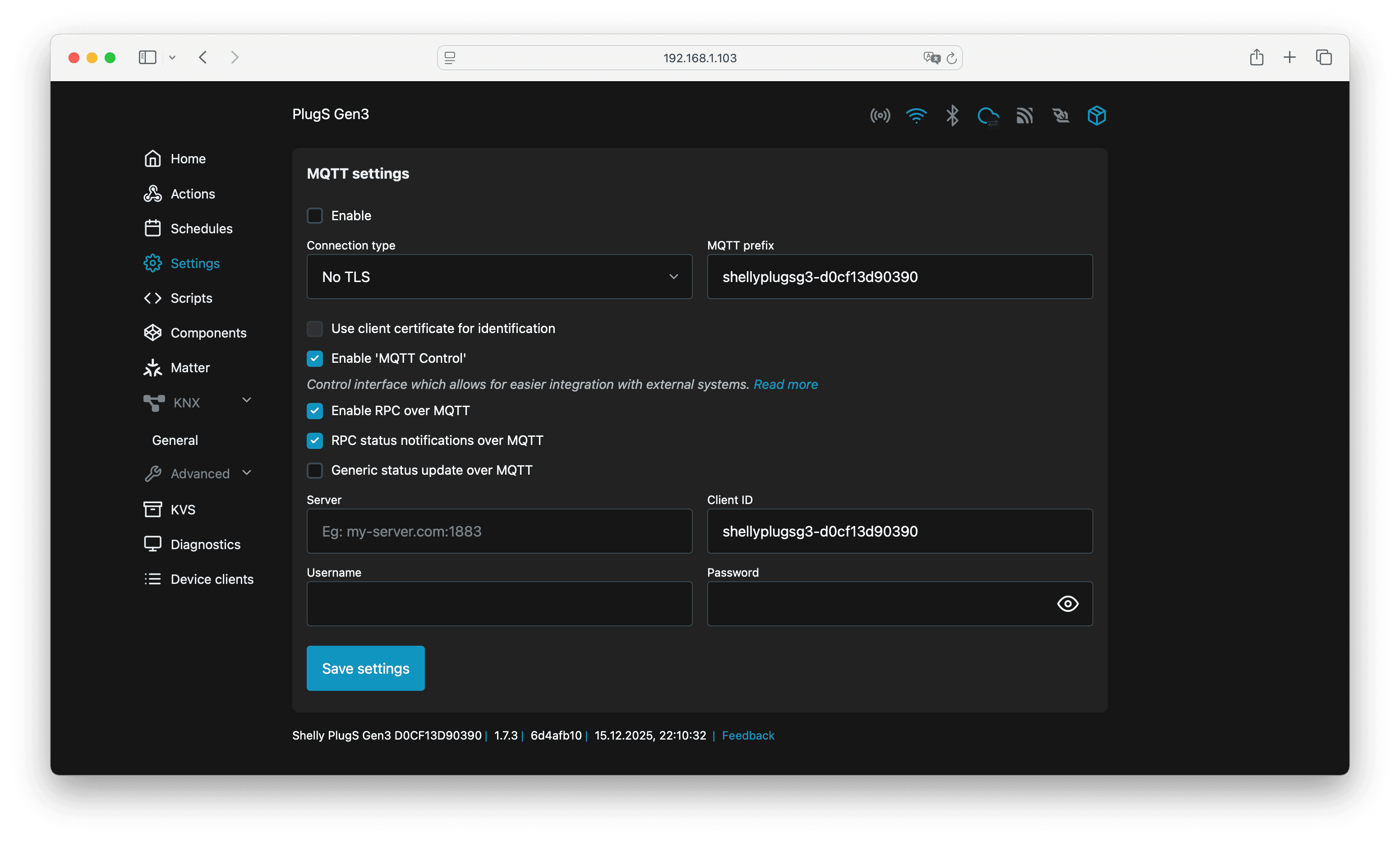This screenshot has width=1400, height=842.
Task: Click the blue cube icon in header
Action: [1096, 116]
